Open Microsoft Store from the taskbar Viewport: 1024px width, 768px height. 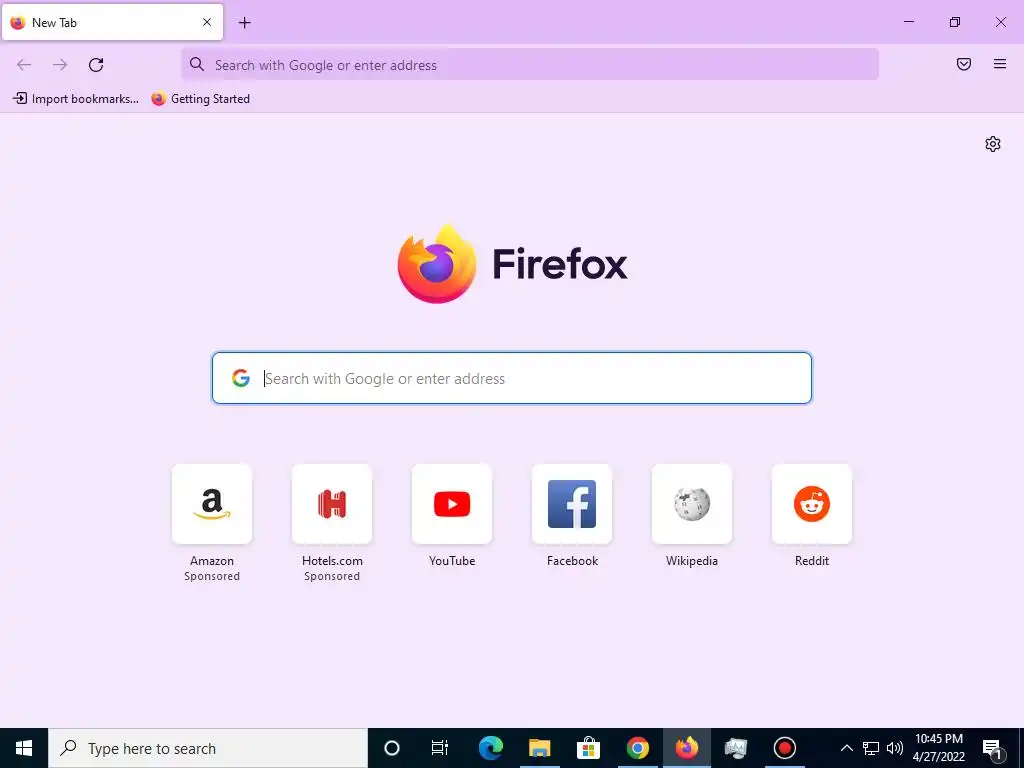[588, 748]
